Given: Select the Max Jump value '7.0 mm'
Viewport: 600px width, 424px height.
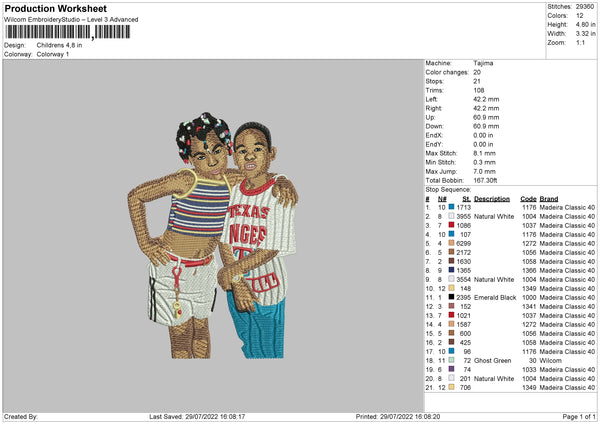Looking at the screenshot, I should (x=484, y=171).
